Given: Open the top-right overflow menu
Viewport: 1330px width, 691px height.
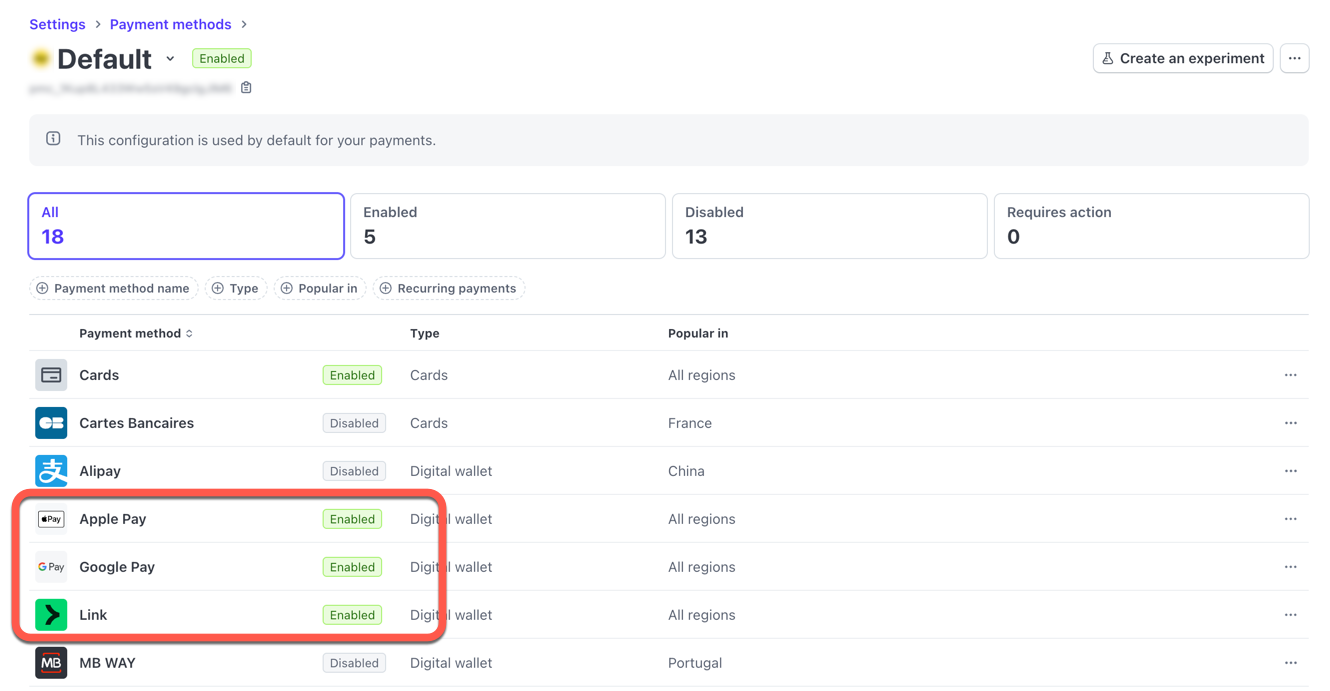Looking at the screenshot, I should (x=1295, y=58).
